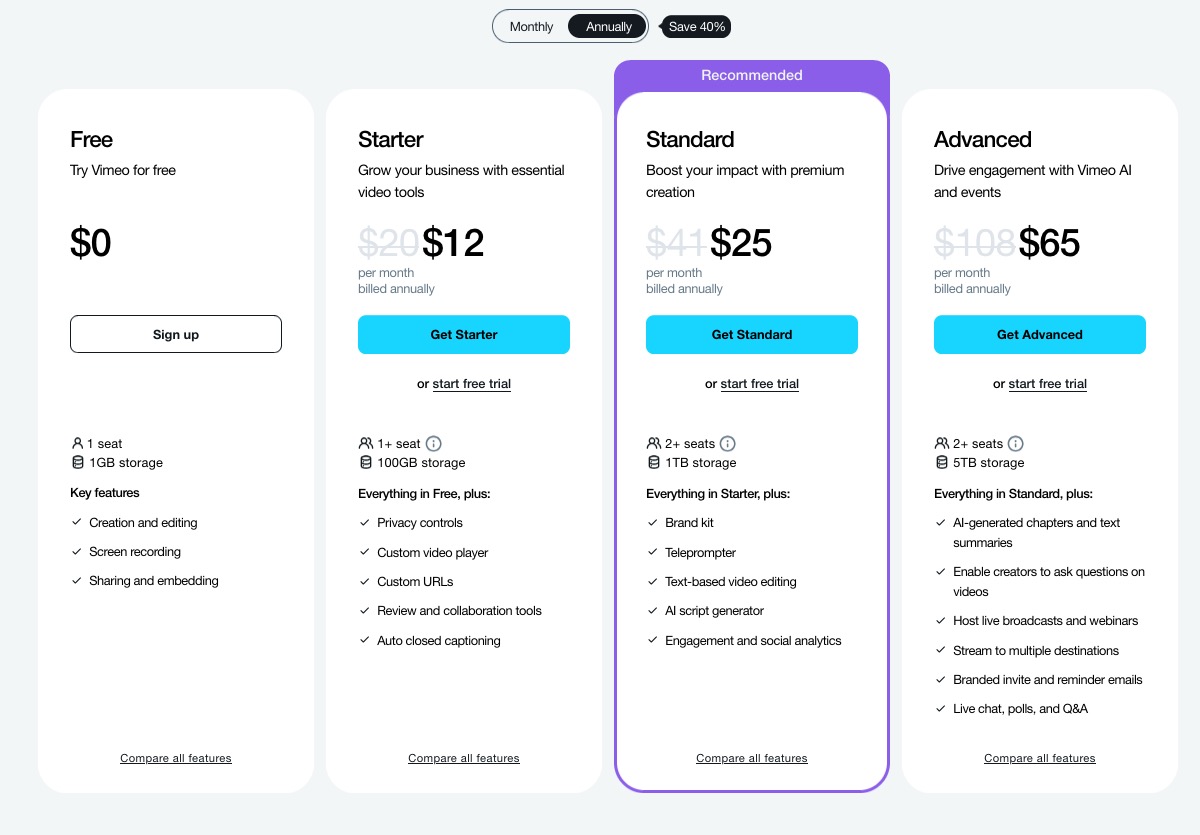Choose the Get Standard button
Screen dimensions: 1200x835
tap(752, 335)
